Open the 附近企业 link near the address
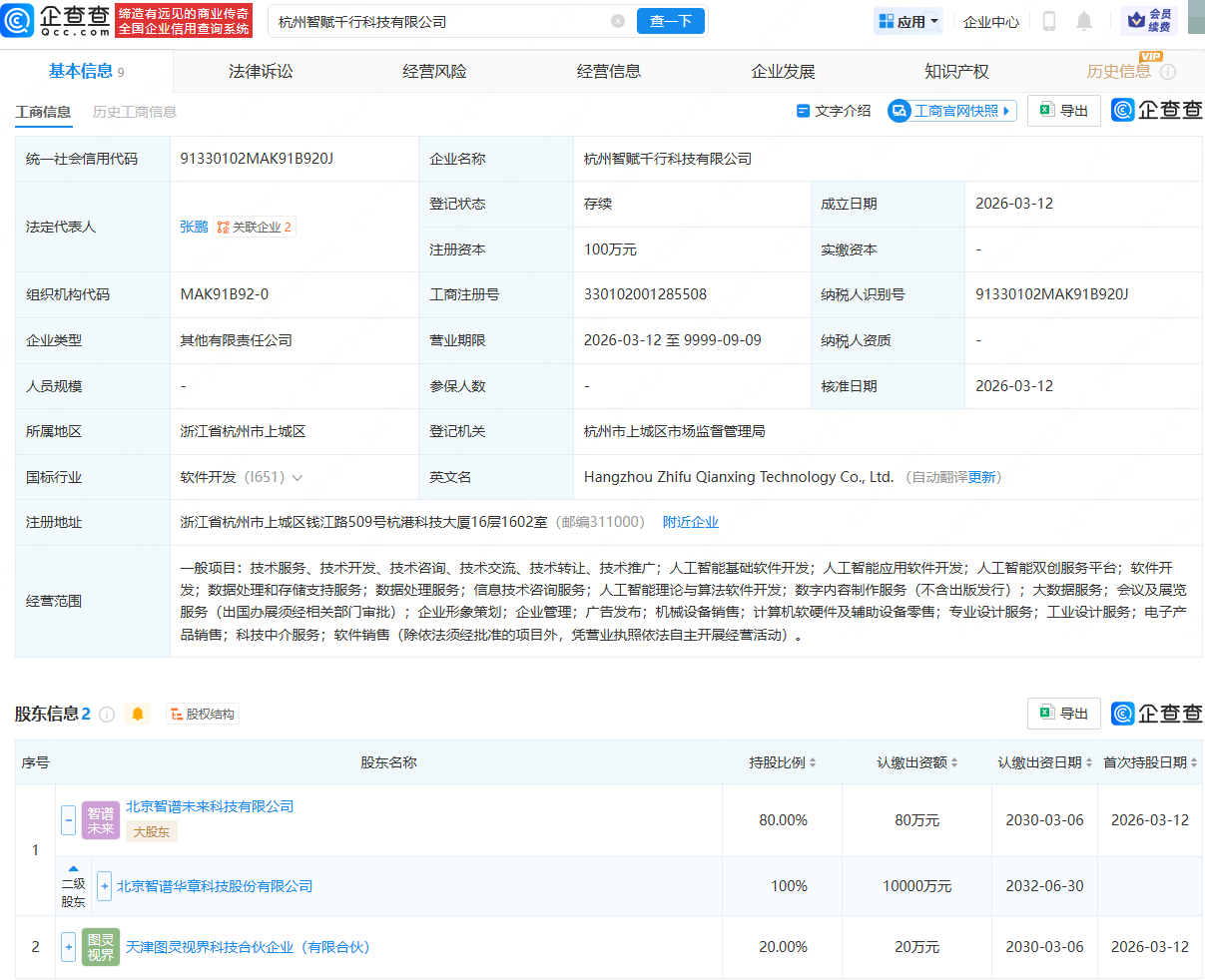The image size is (1205, 980). point(690,521)
